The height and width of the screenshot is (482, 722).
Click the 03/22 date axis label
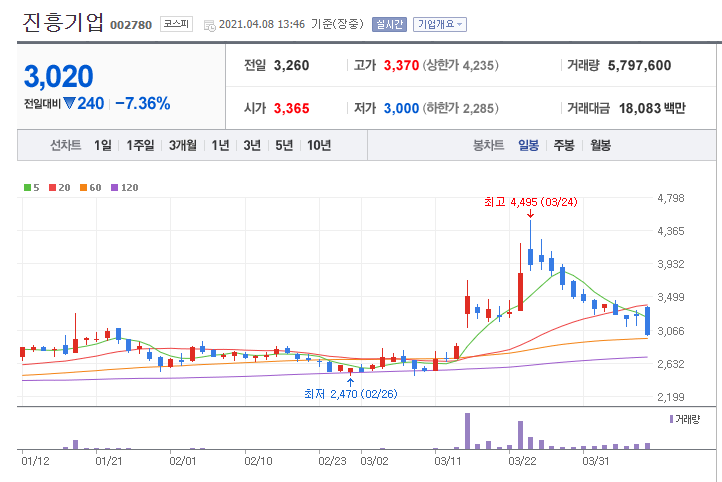click(x=522, y=461)
